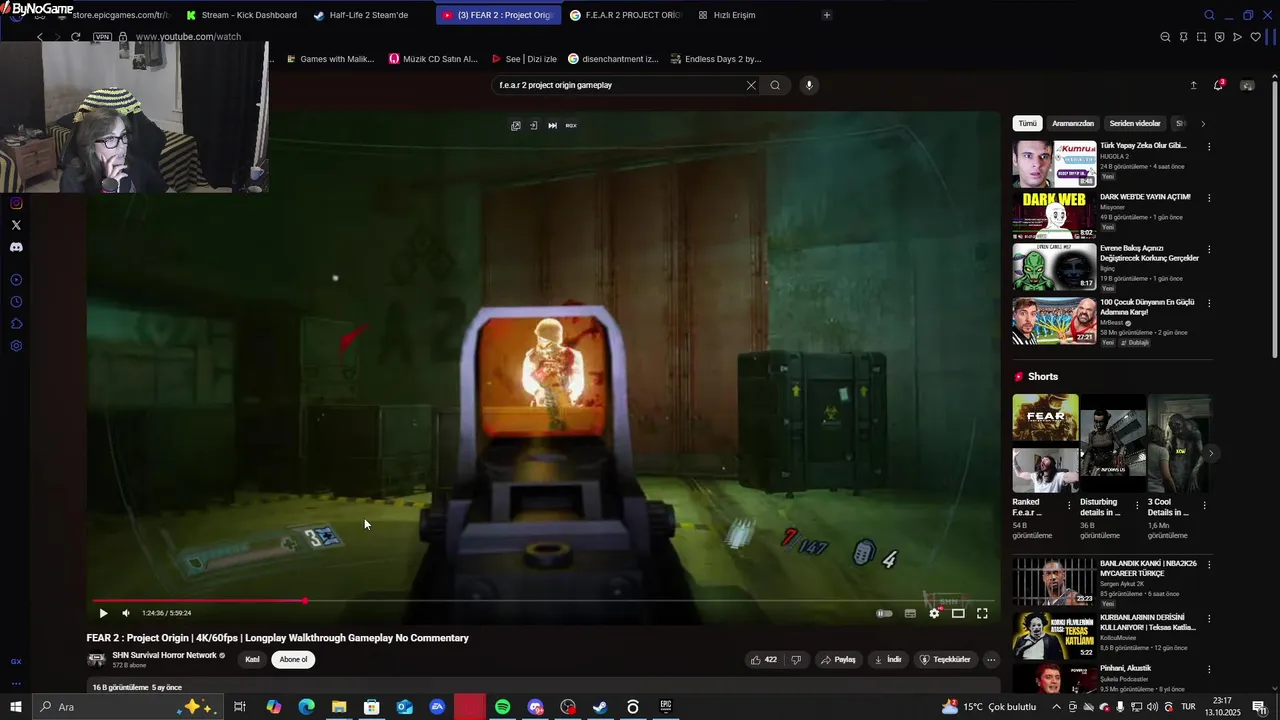The height and width of the screenshot is (720, 1280).
Task: Open DARK WEB video thumbnail
Action: [1054, 216]
